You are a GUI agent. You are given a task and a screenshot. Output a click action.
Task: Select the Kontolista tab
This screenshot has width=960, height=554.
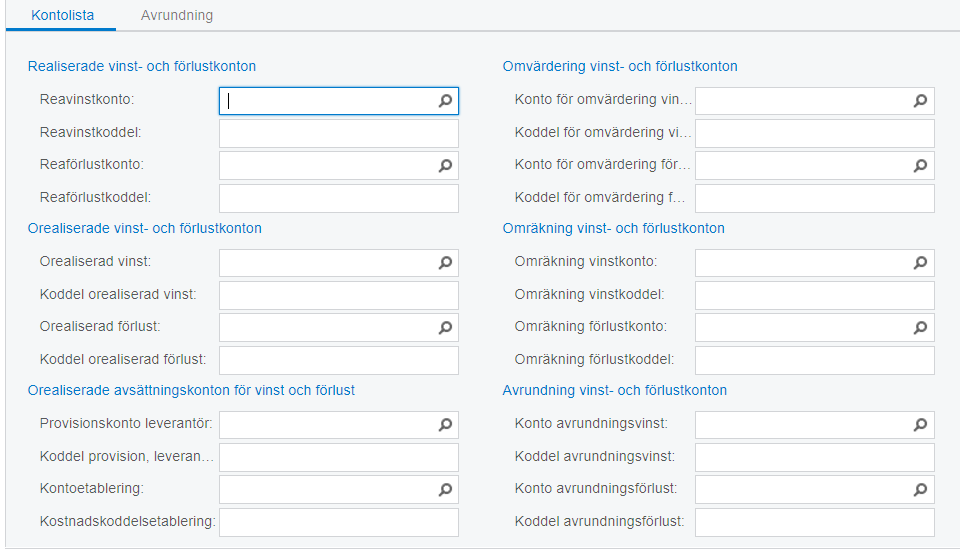pyautogui.click(x=63, y=16)
